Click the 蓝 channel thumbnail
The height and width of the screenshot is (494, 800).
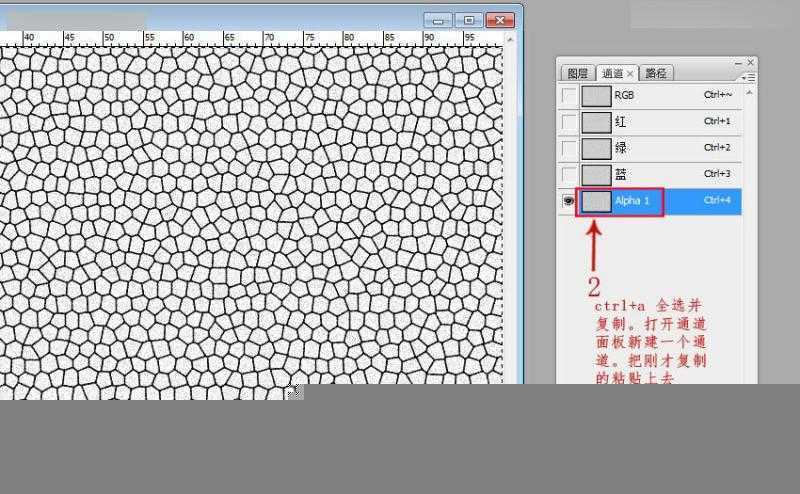coord(596,175)
